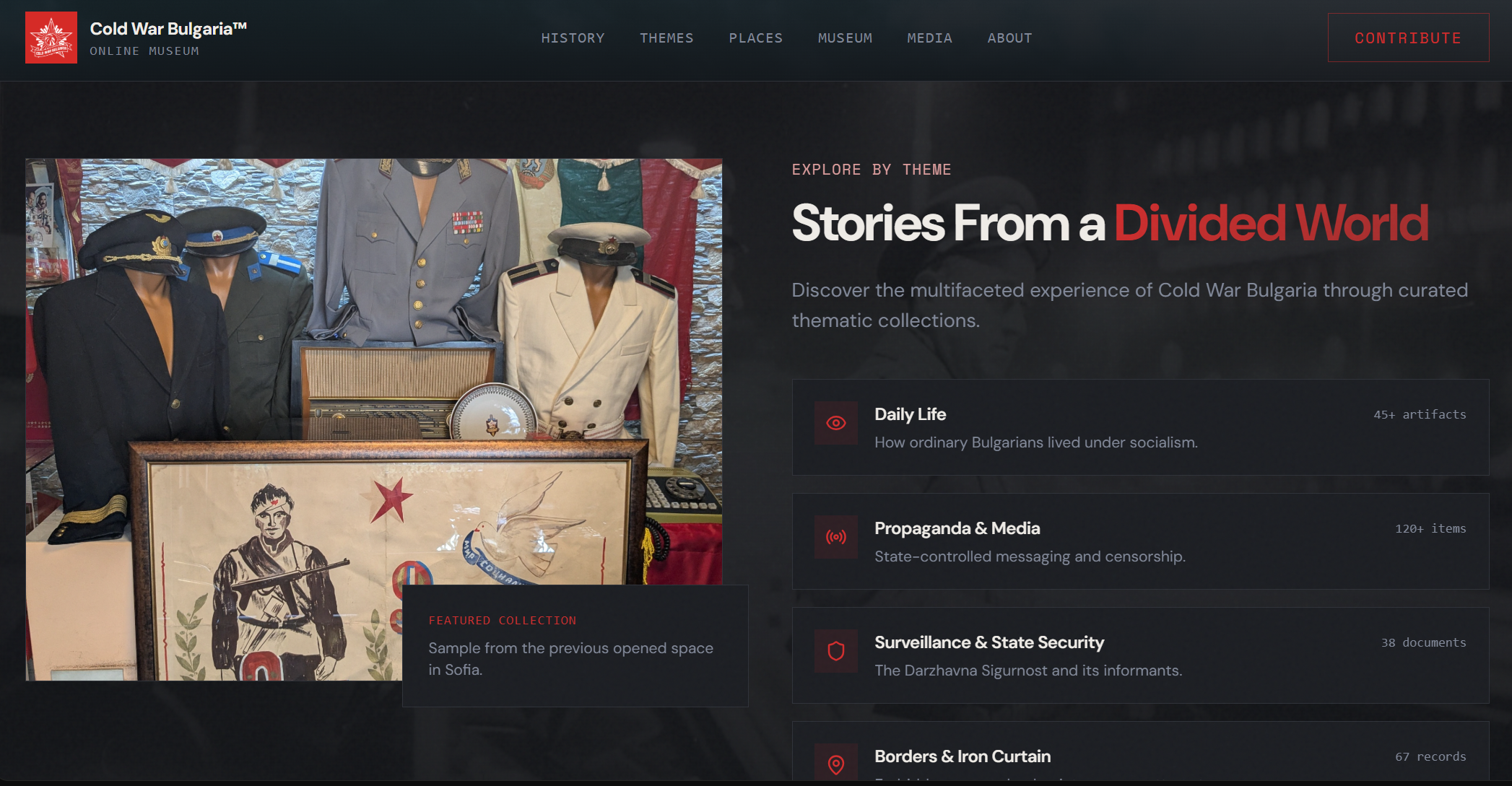The image size is (1512, 786).
Task: Click the map pin icon for Borders
Action: [x=835, y=764]
